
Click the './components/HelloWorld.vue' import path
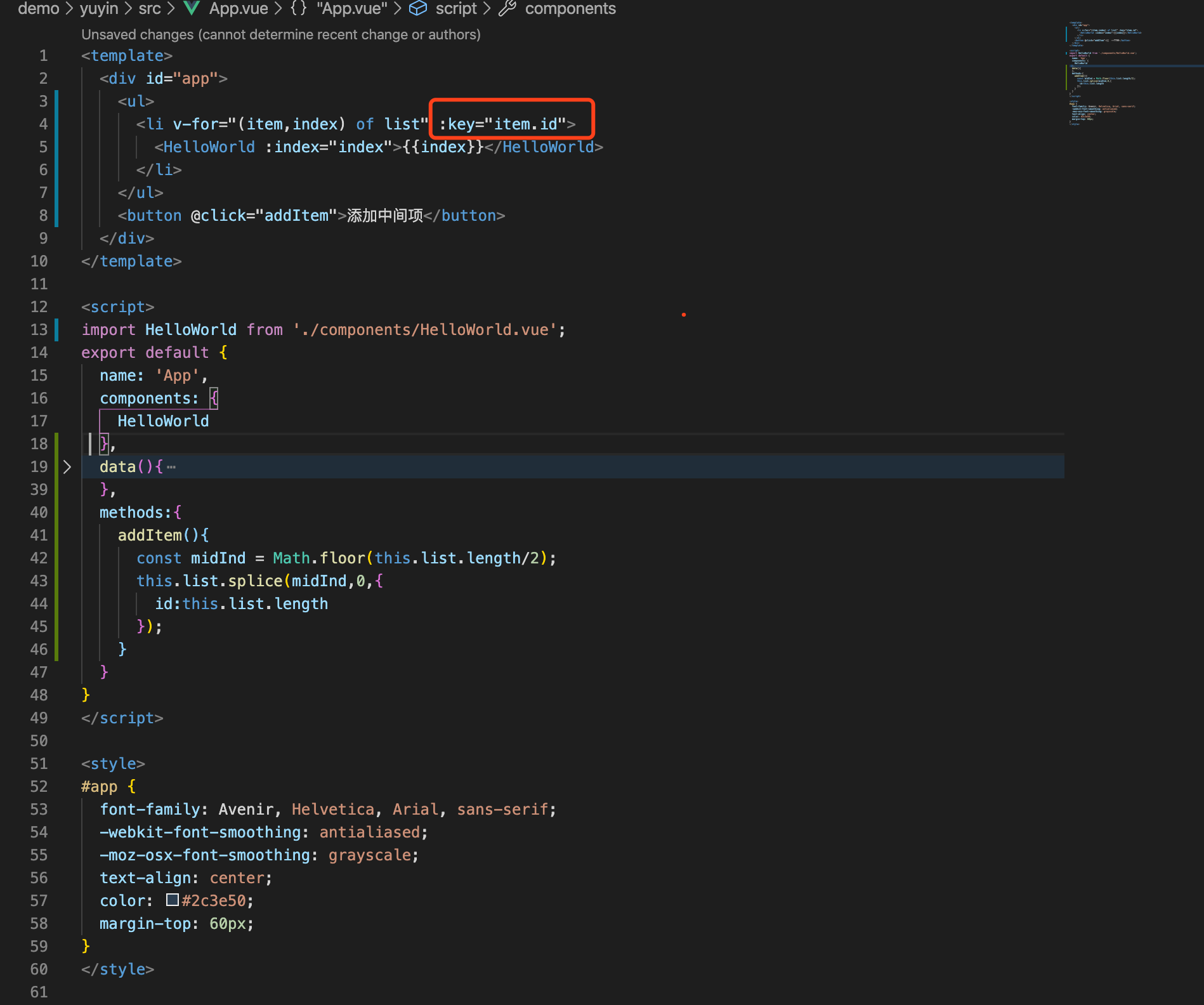point(424,330)
